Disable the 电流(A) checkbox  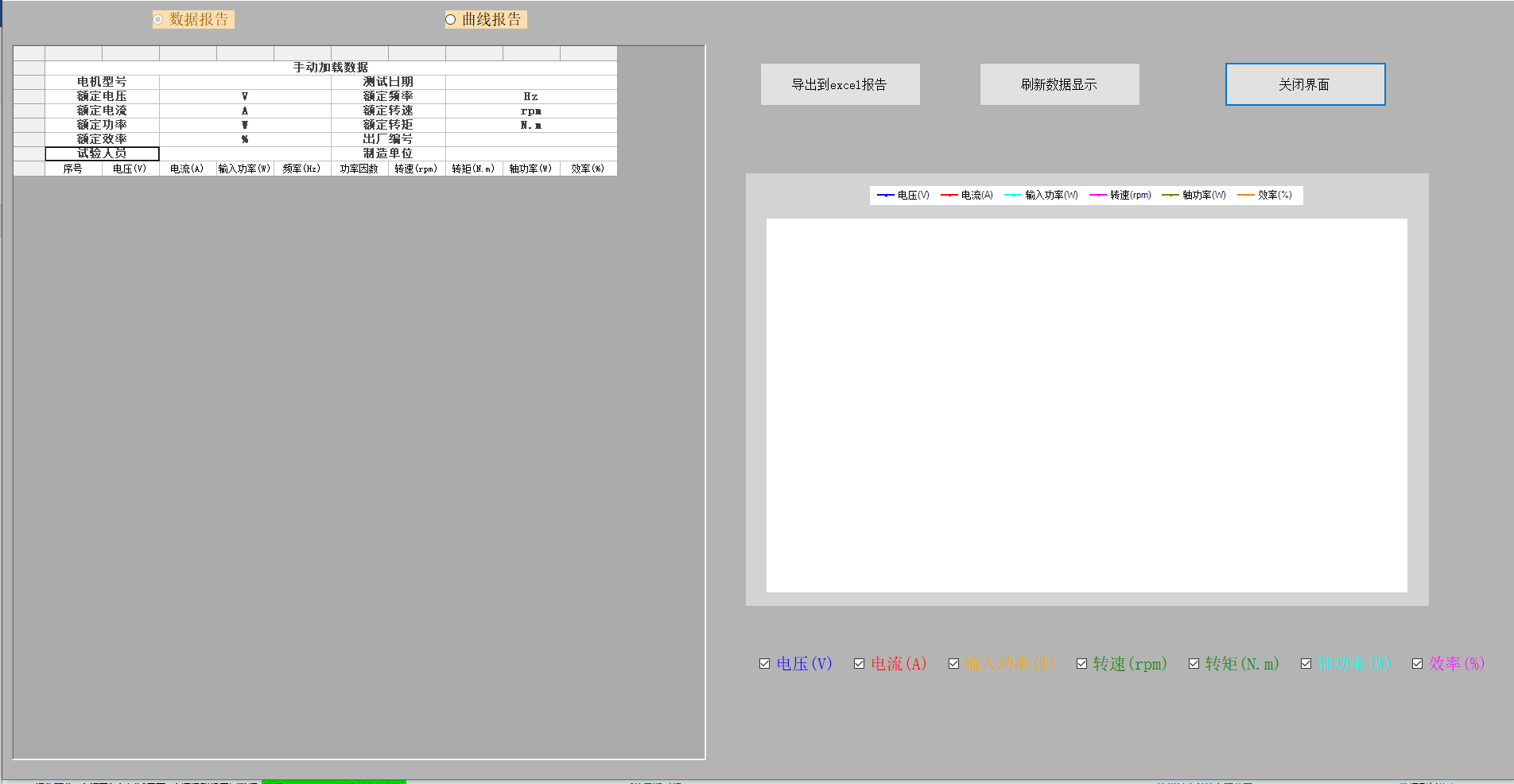(x=859, y=662)
